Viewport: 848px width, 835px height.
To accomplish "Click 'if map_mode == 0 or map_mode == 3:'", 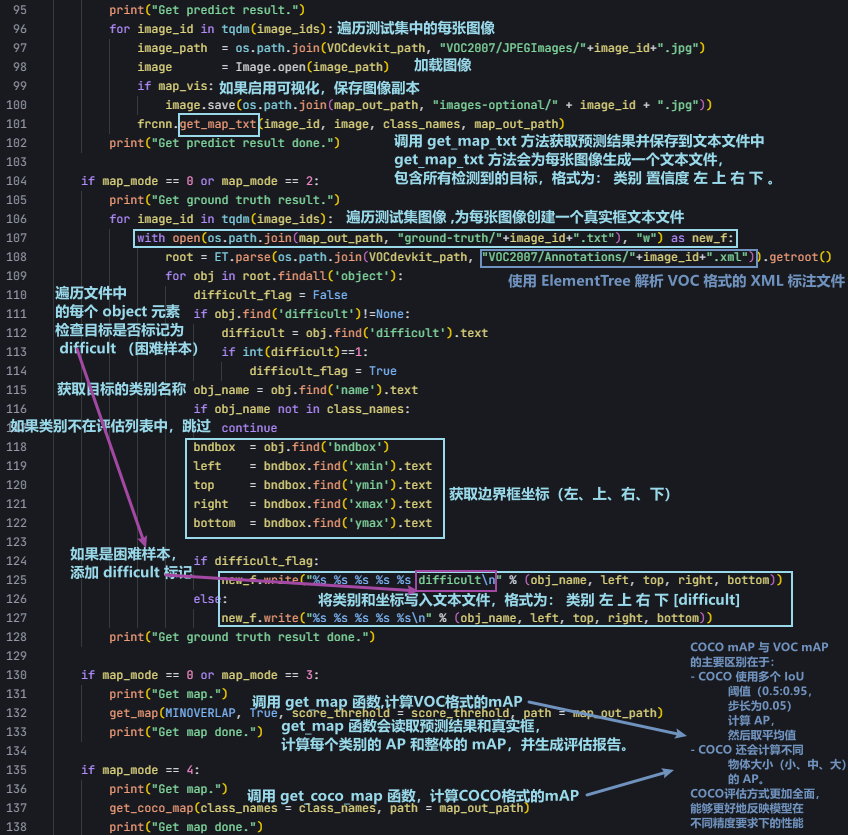I will (x=200, y=675).
